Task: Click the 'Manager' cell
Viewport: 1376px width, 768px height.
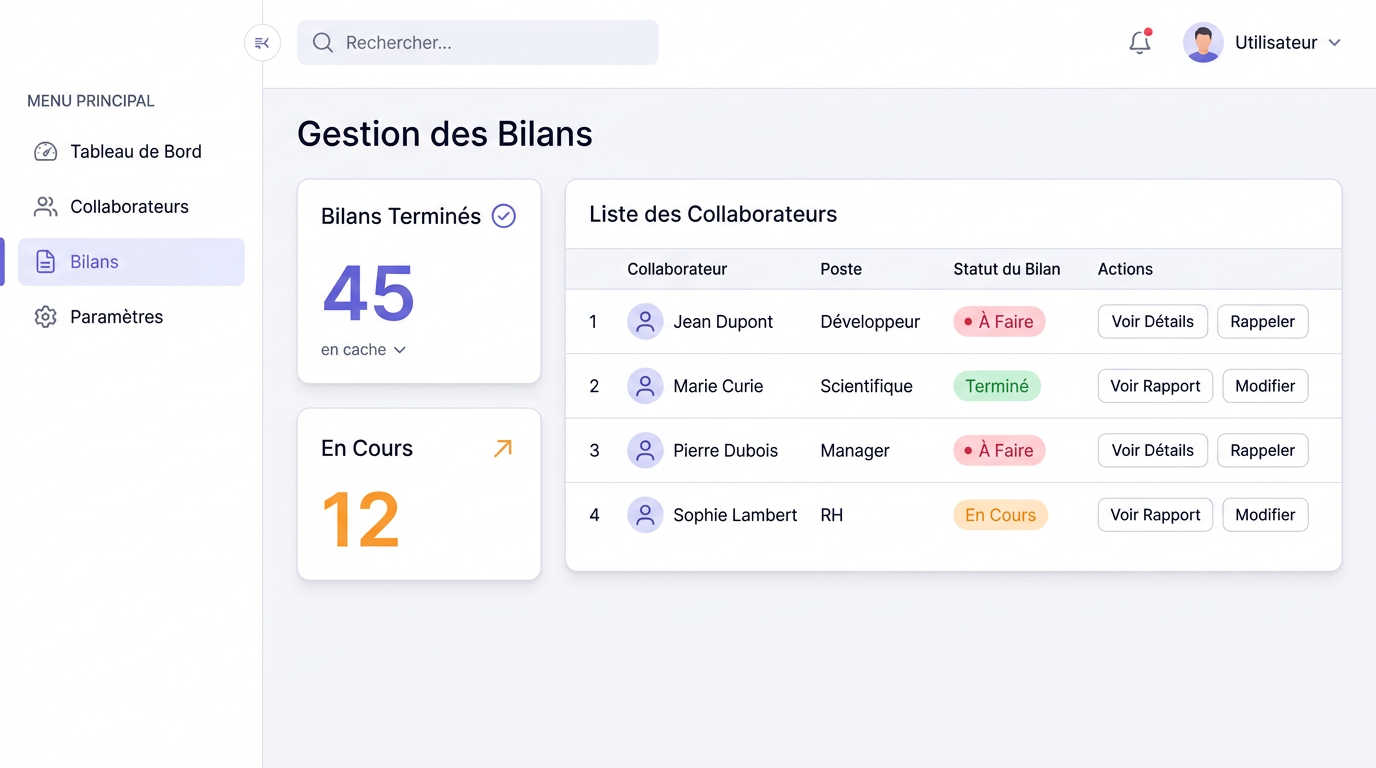Action: pyautogui.click(x=855, y=451)
